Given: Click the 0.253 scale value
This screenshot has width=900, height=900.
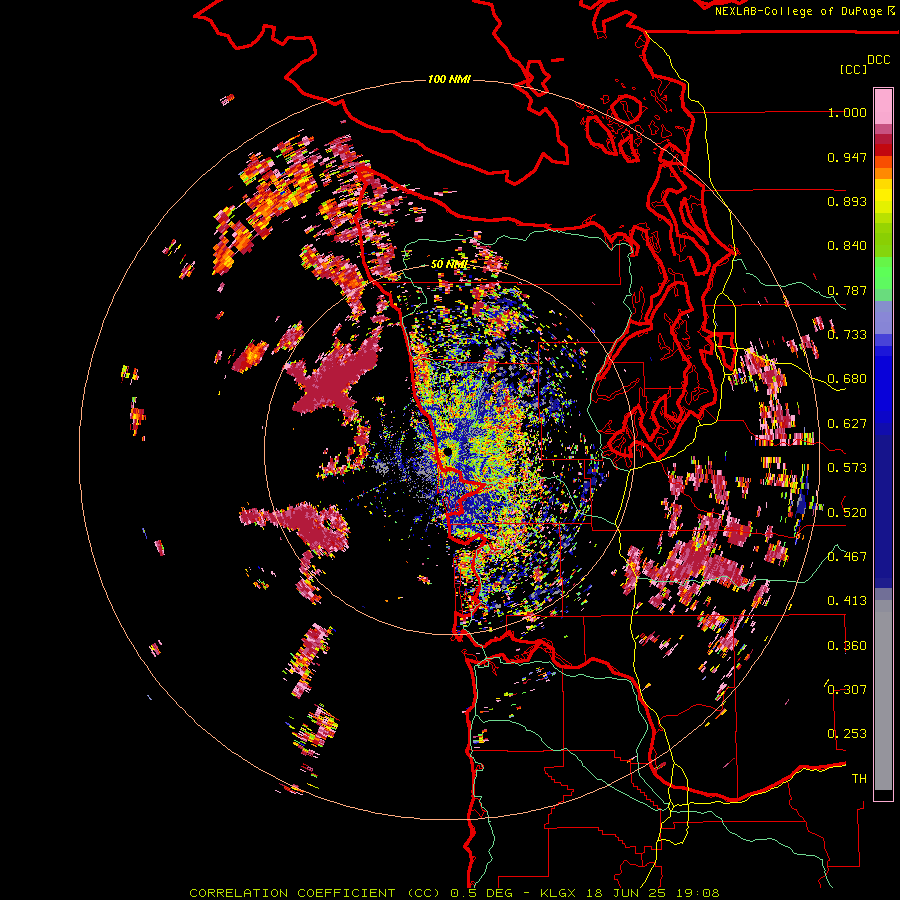Looking at the screenshot, I should point(847,734).
